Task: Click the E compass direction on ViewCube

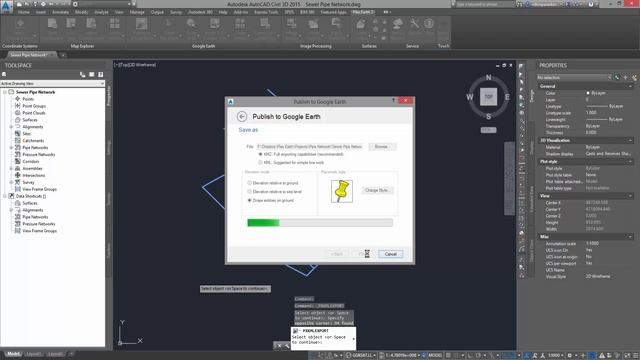Action: point(507,97)
